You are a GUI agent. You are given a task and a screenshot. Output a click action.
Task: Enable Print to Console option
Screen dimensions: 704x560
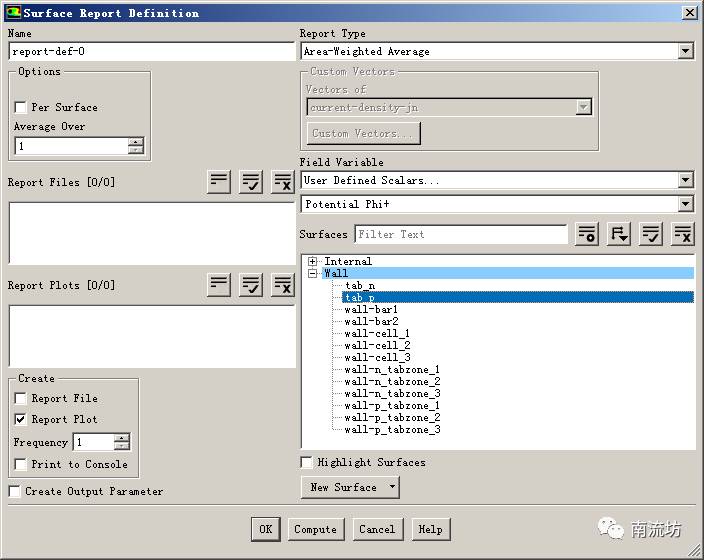20,464
